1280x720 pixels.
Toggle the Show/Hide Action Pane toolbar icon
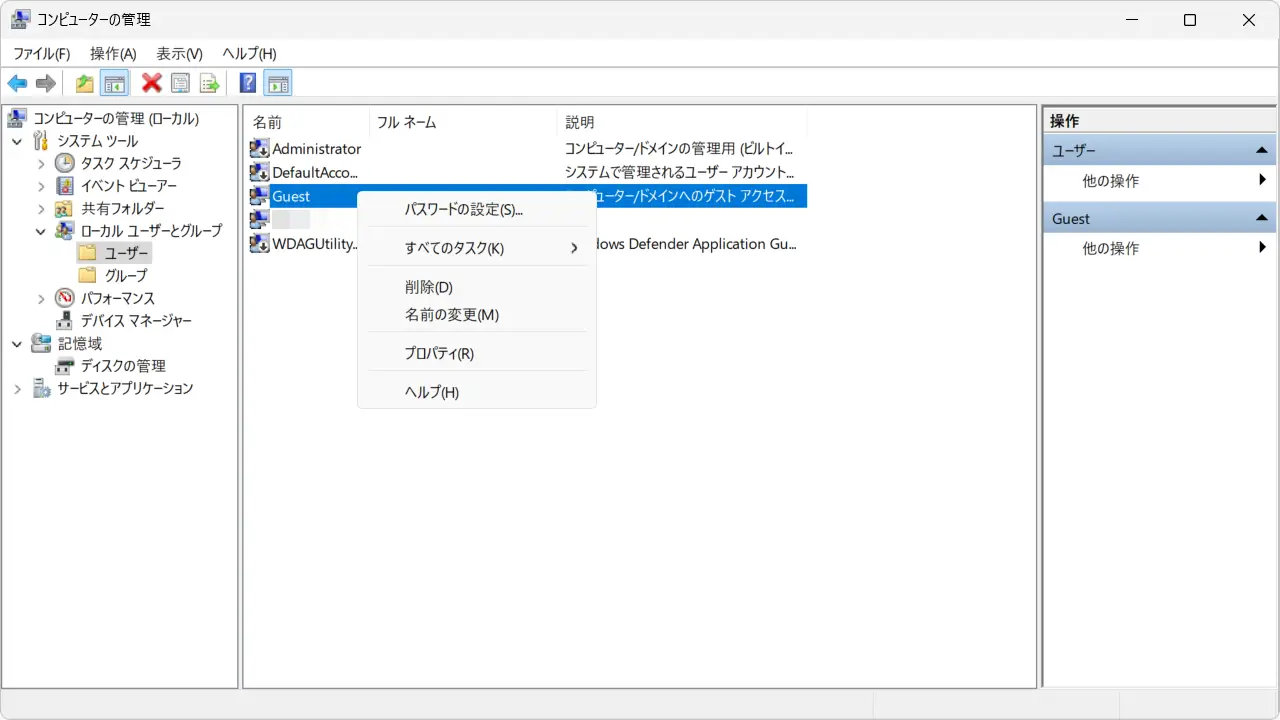[278, 83]
